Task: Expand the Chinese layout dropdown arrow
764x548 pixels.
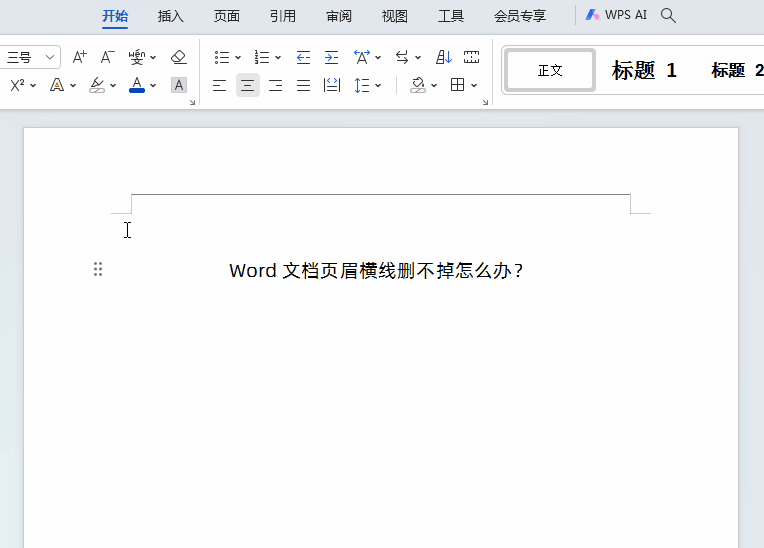Action: 378,57
